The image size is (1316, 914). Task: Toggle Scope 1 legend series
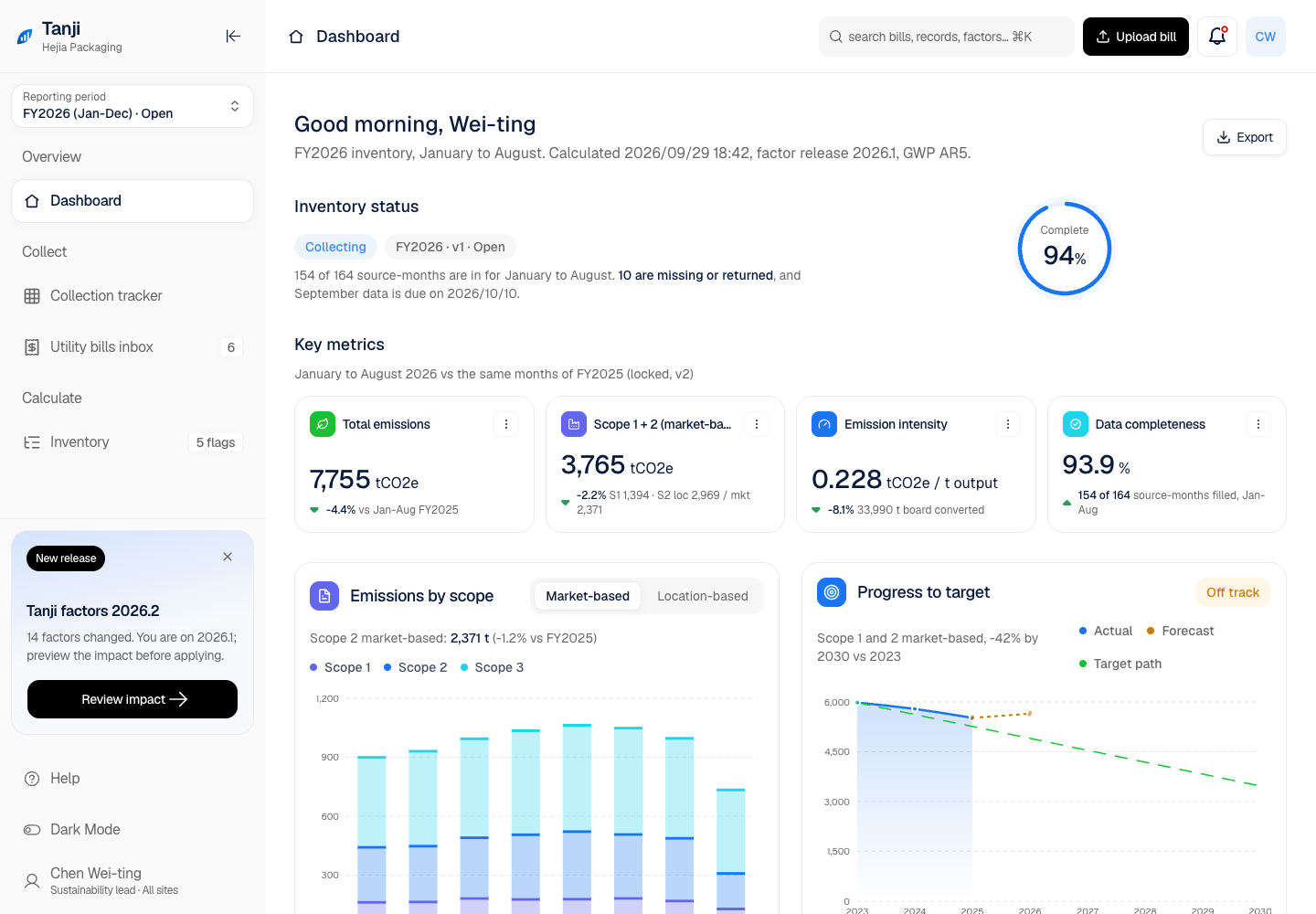(x=340, y=667)
